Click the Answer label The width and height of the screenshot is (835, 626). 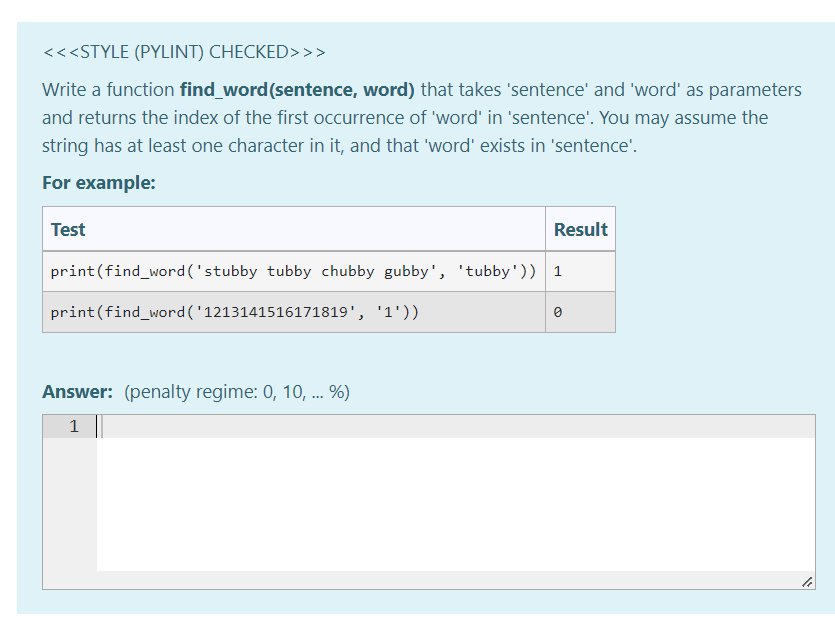pyautogui.click(x=71, y=391)
